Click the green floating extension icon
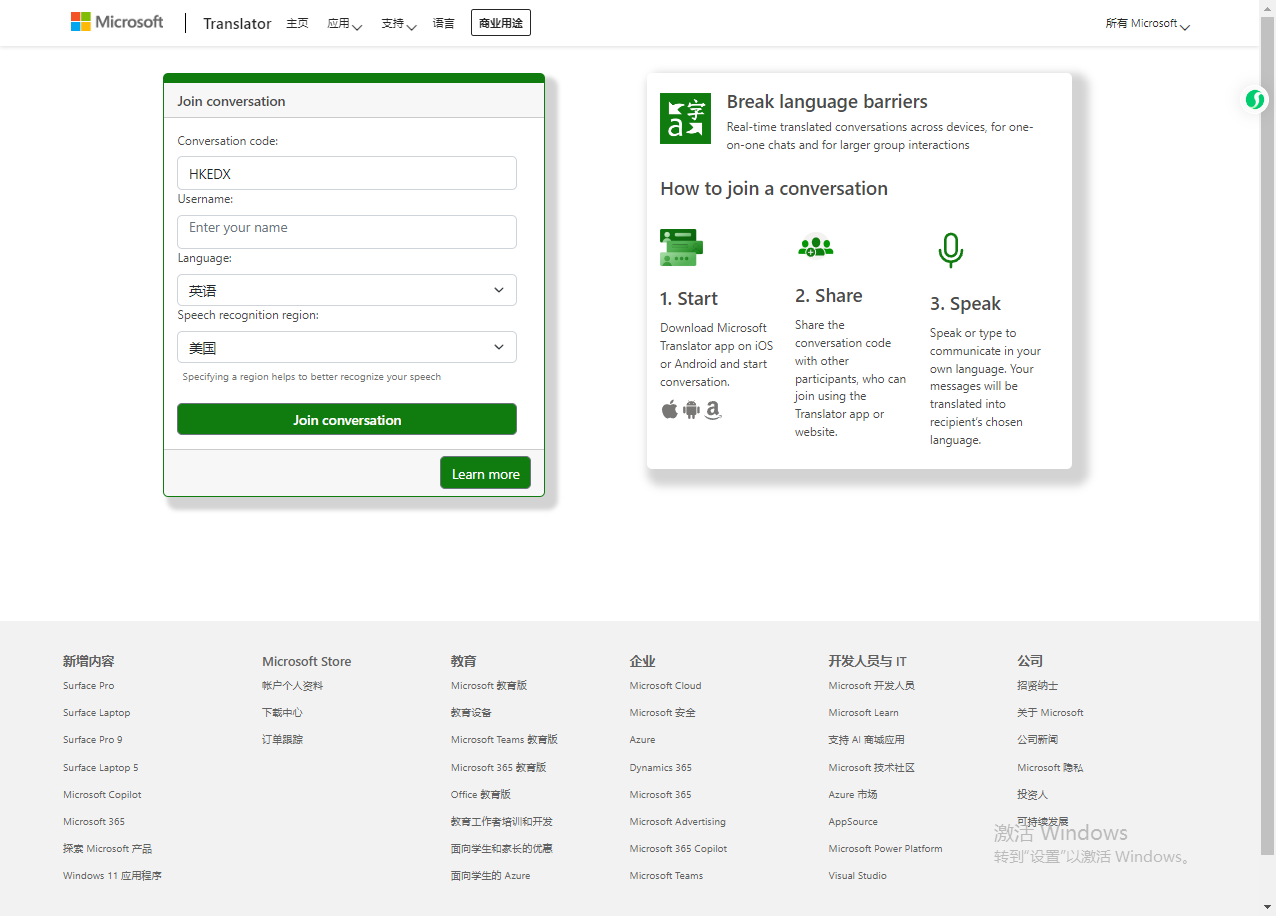Image resolution: width=1276 pixels, height=916 pixels. 1255,99
